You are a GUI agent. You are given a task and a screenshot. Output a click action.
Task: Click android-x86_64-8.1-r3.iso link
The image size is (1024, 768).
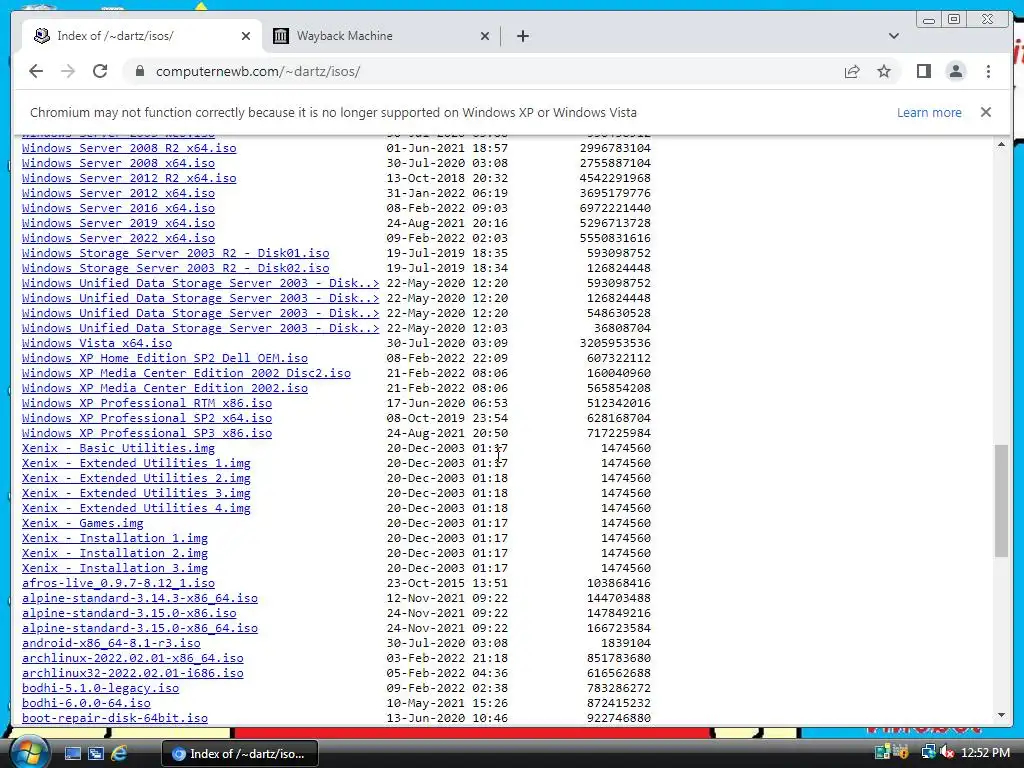[x=111, y=644]
